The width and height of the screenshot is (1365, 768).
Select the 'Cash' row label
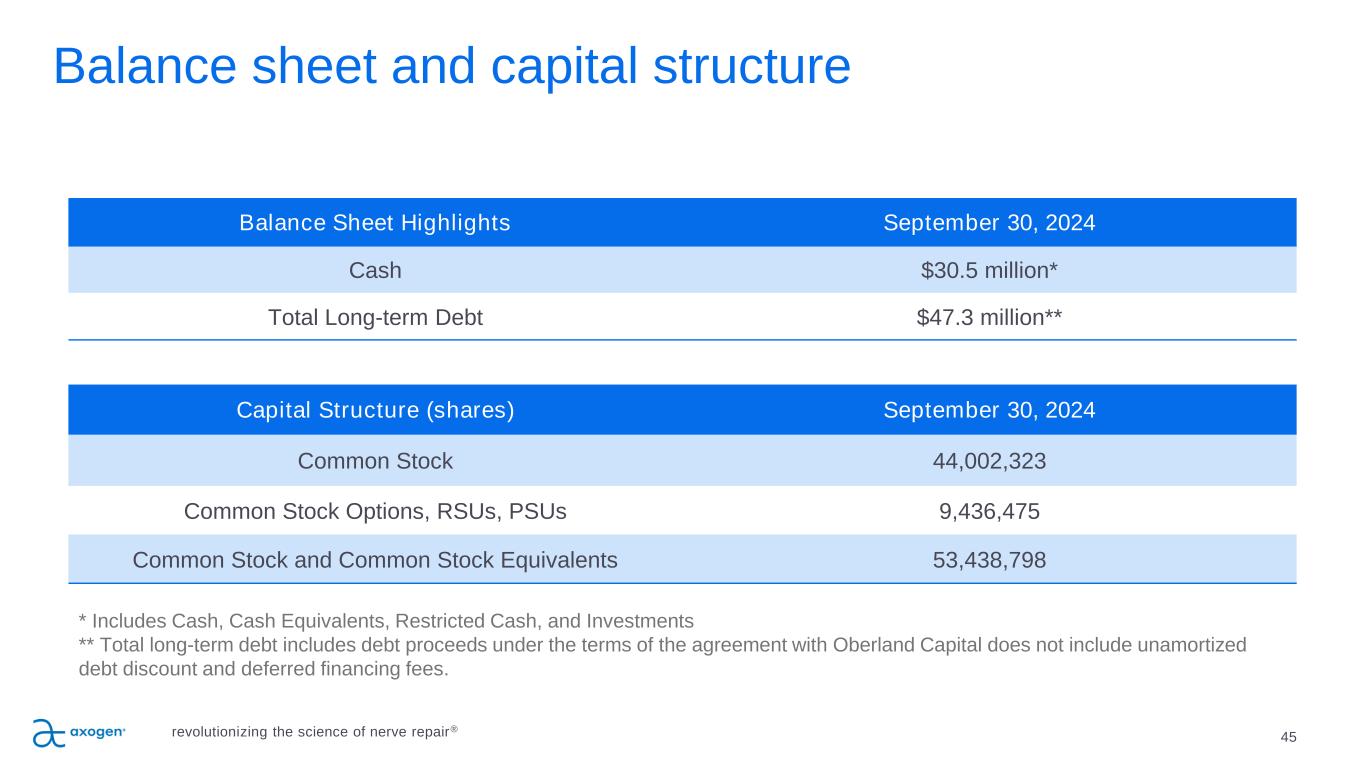(375, 270)
